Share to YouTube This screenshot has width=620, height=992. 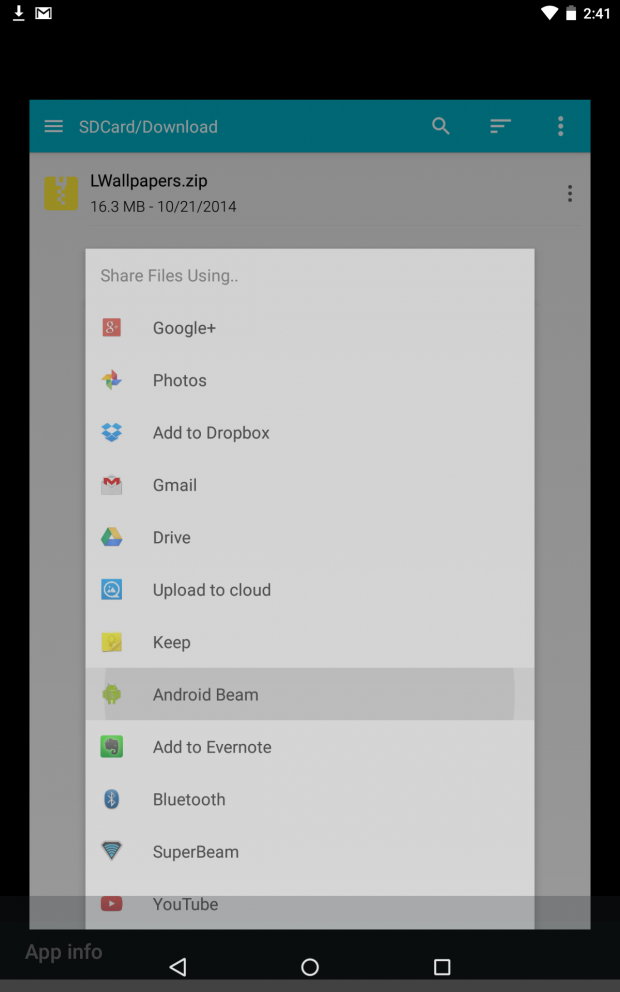coord(310,904)
